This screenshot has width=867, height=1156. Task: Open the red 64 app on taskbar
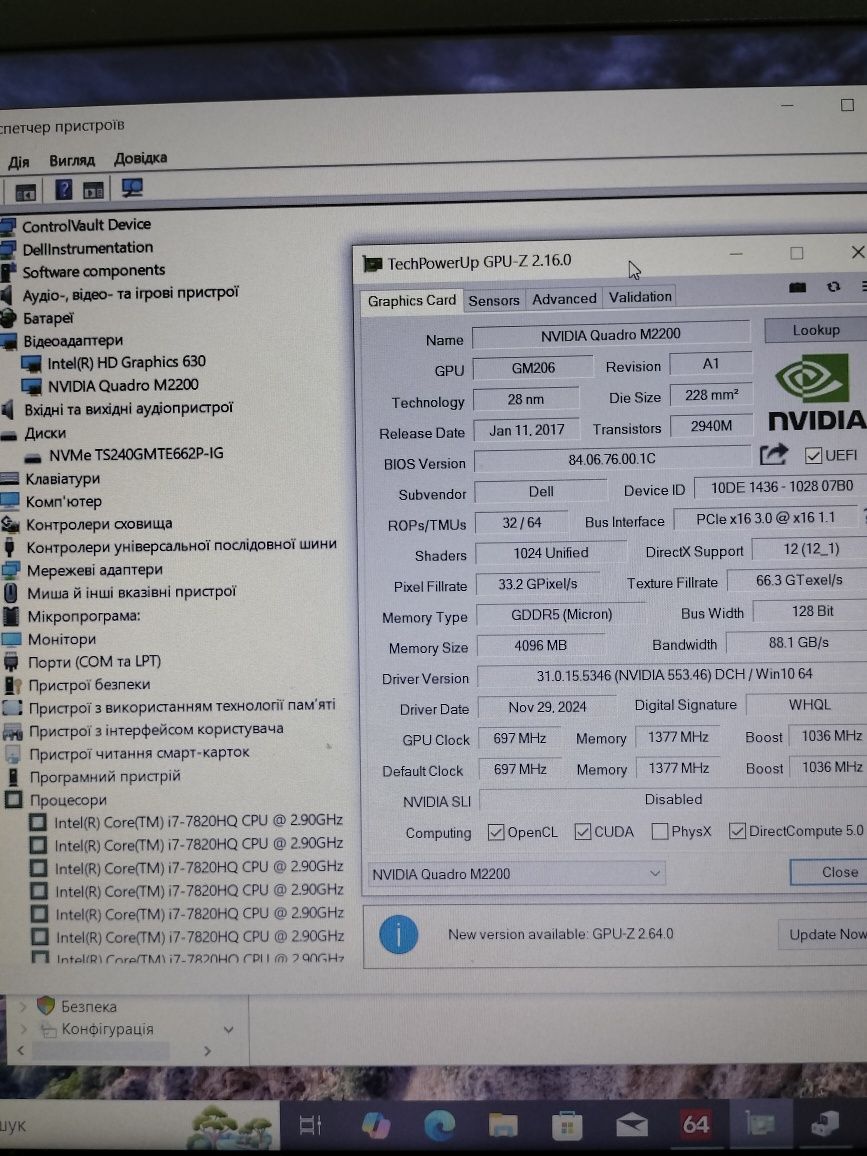pos(695,1124)
